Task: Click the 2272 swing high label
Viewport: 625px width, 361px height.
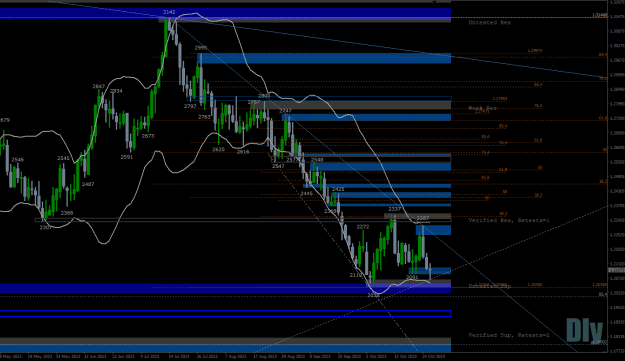Action: tap(363, 227)
